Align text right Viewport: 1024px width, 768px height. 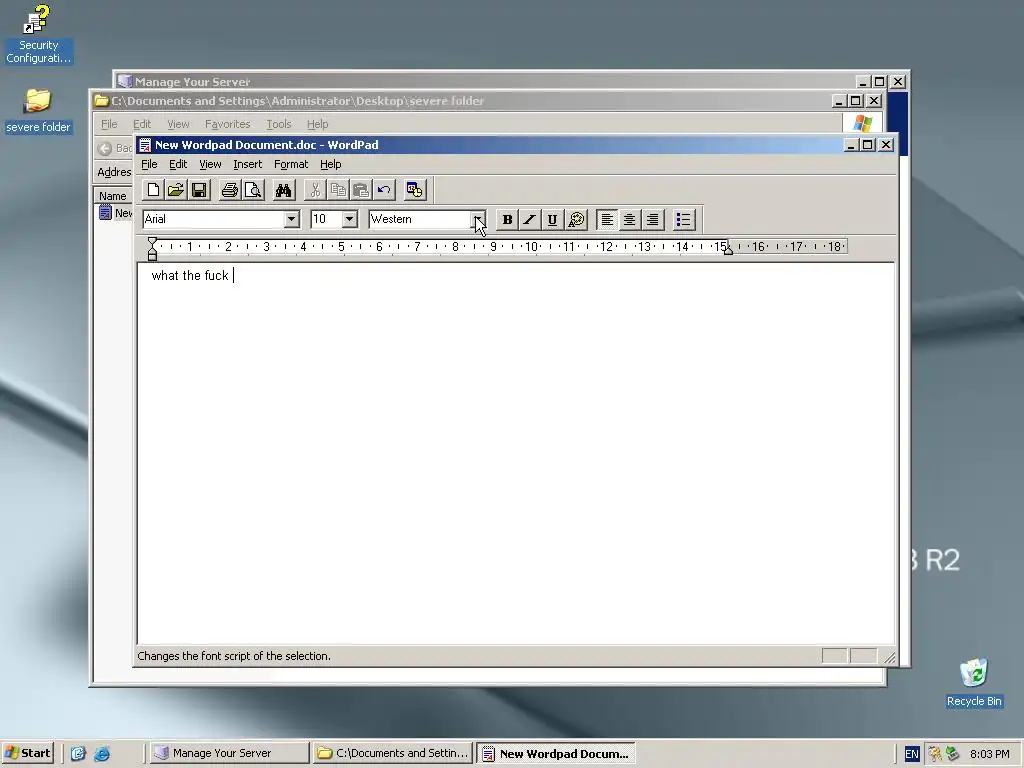tap(652, 219)
